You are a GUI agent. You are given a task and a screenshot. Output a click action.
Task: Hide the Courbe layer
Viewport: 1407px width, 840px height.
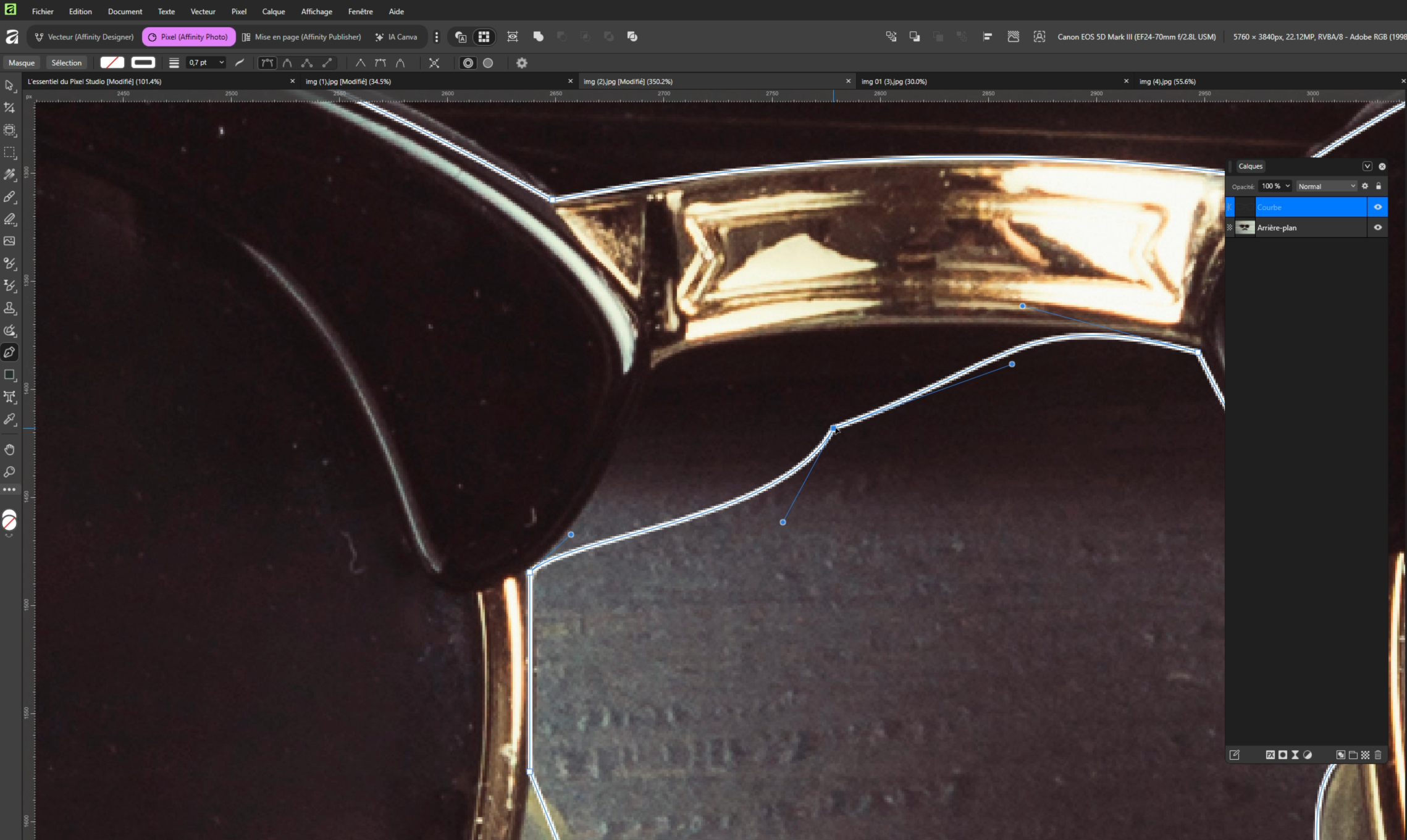(x=1377, y=207)
